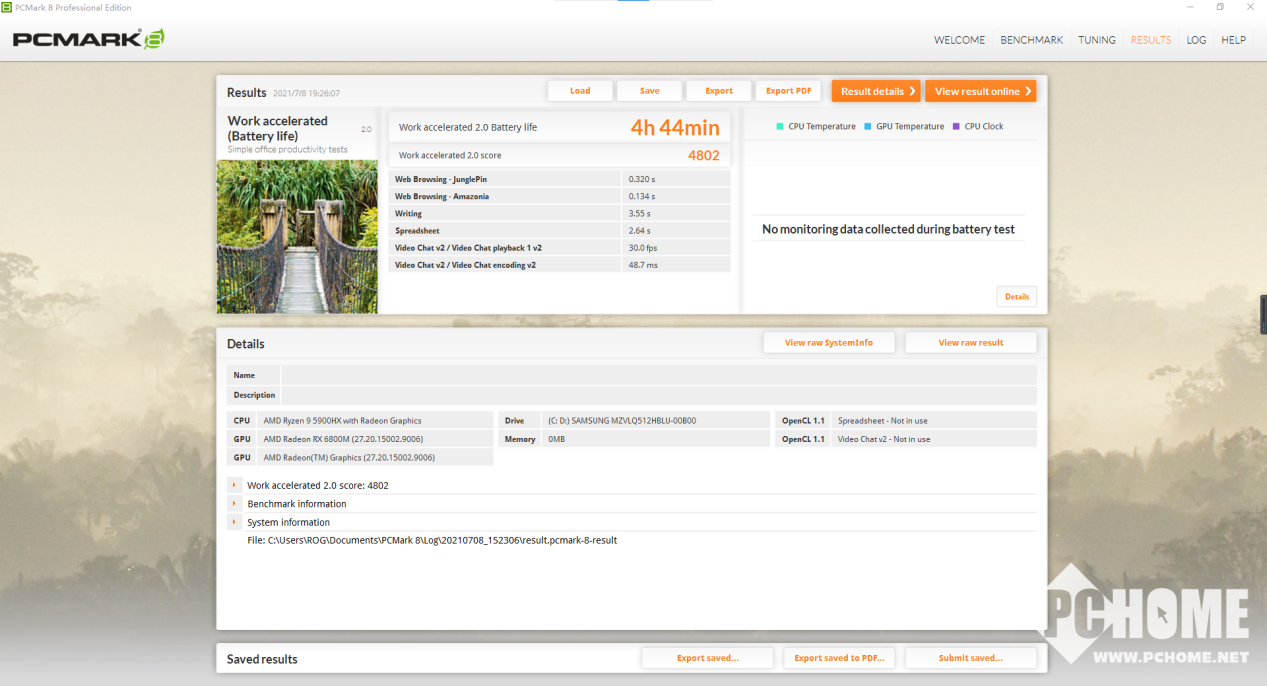Toggle CPU Temperature legend swatch

point(780,126)
